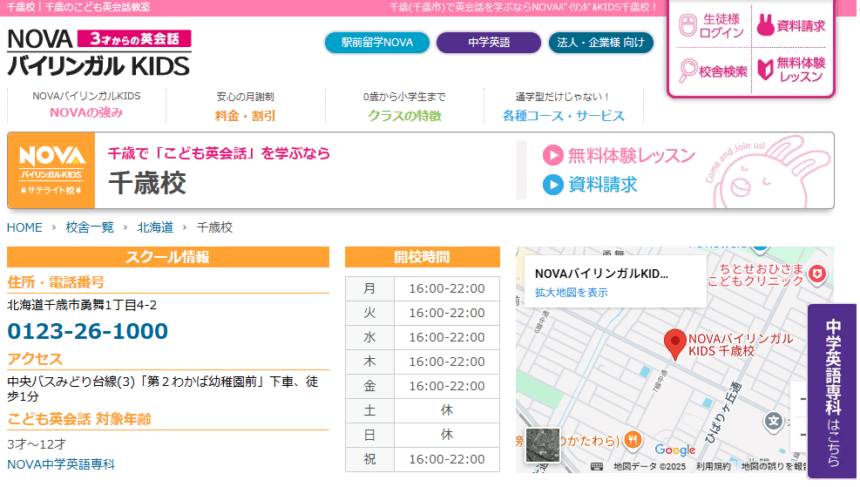This screenshot has height=487, width=860.
Task: Go to 校舎一覧 breadcrumb link
Action: [x=89, y=228]
